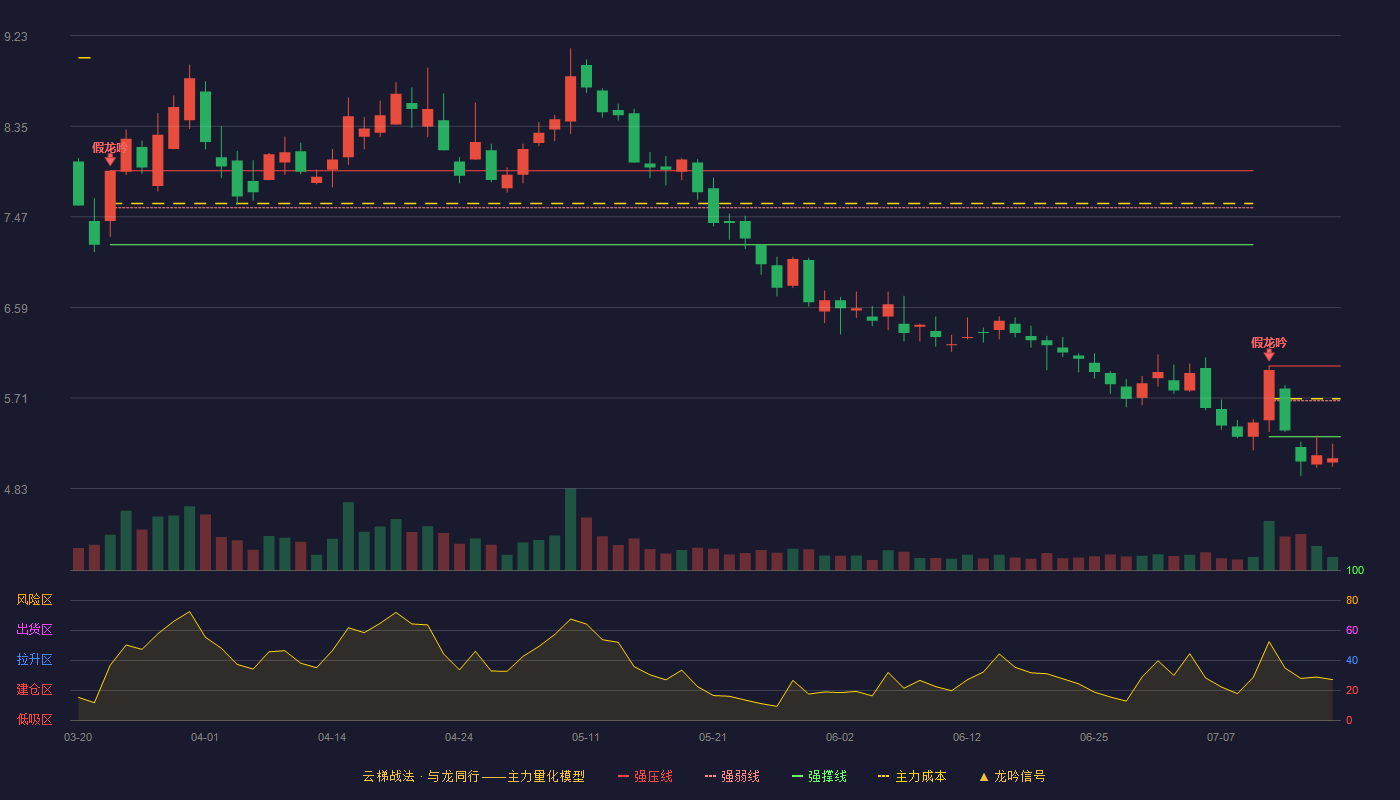Click the 建仓区 zone label

pos(34,690)
